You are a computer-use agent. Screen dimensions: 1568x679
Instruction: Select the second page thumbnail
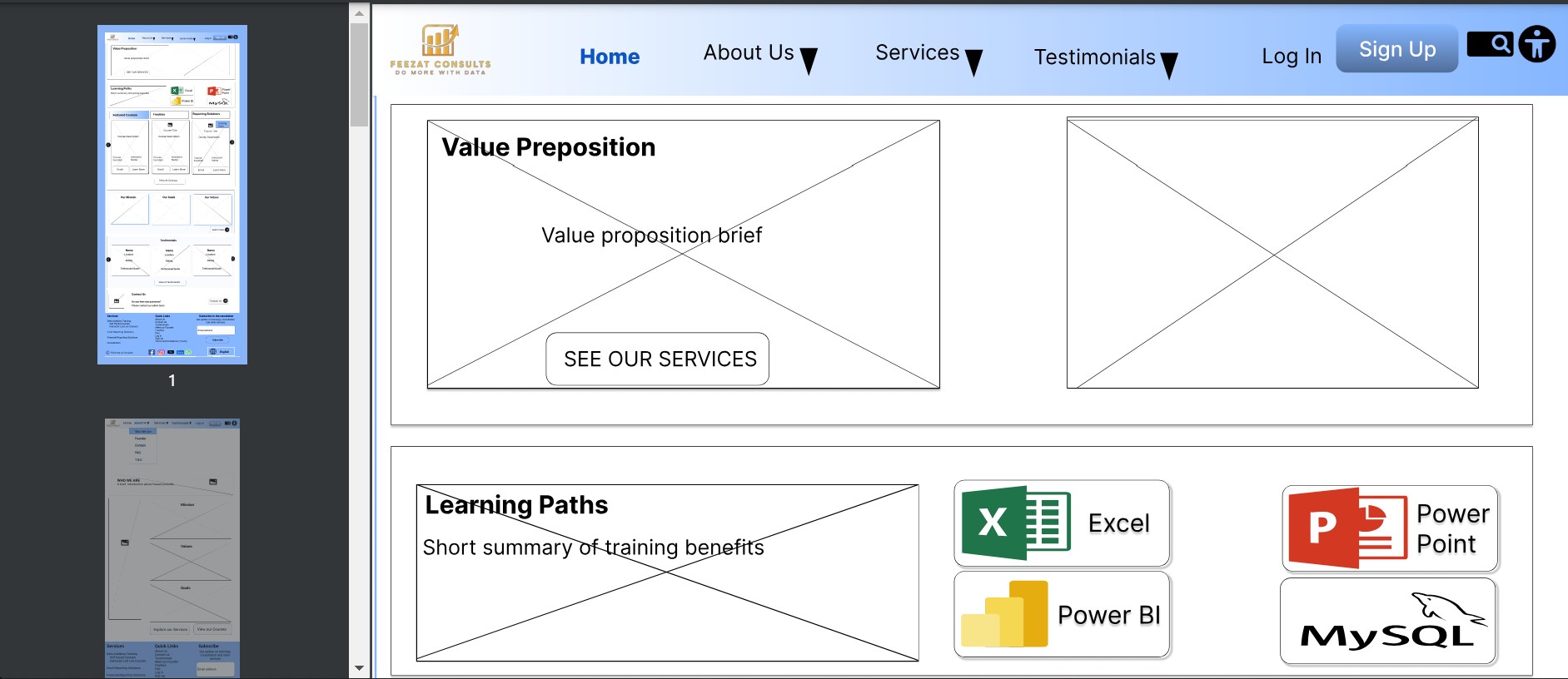click(x=172, y=548)
